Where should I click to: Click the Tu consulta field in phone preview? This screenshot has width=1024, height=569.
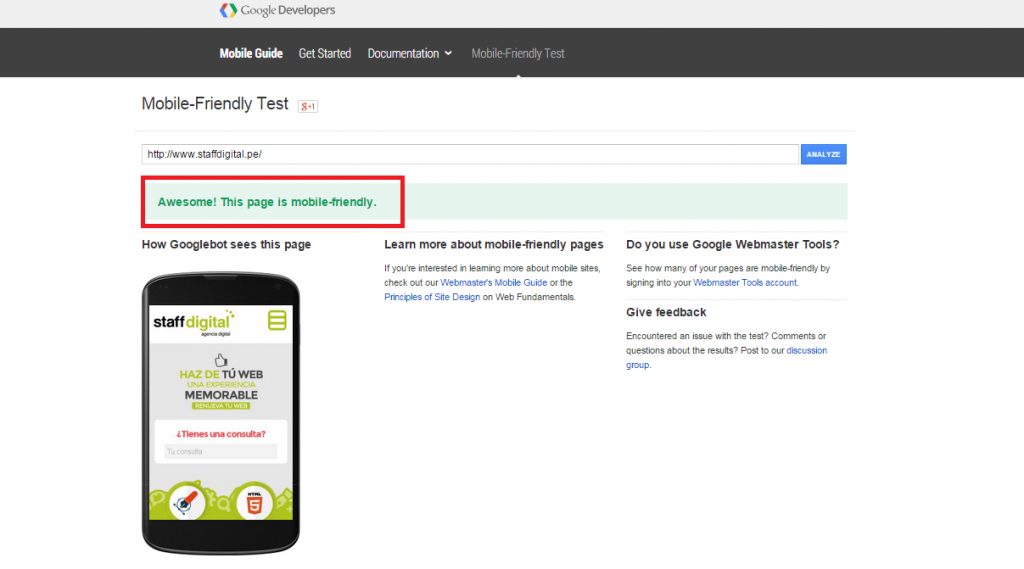pyautogui.click(x=221, y=451)
